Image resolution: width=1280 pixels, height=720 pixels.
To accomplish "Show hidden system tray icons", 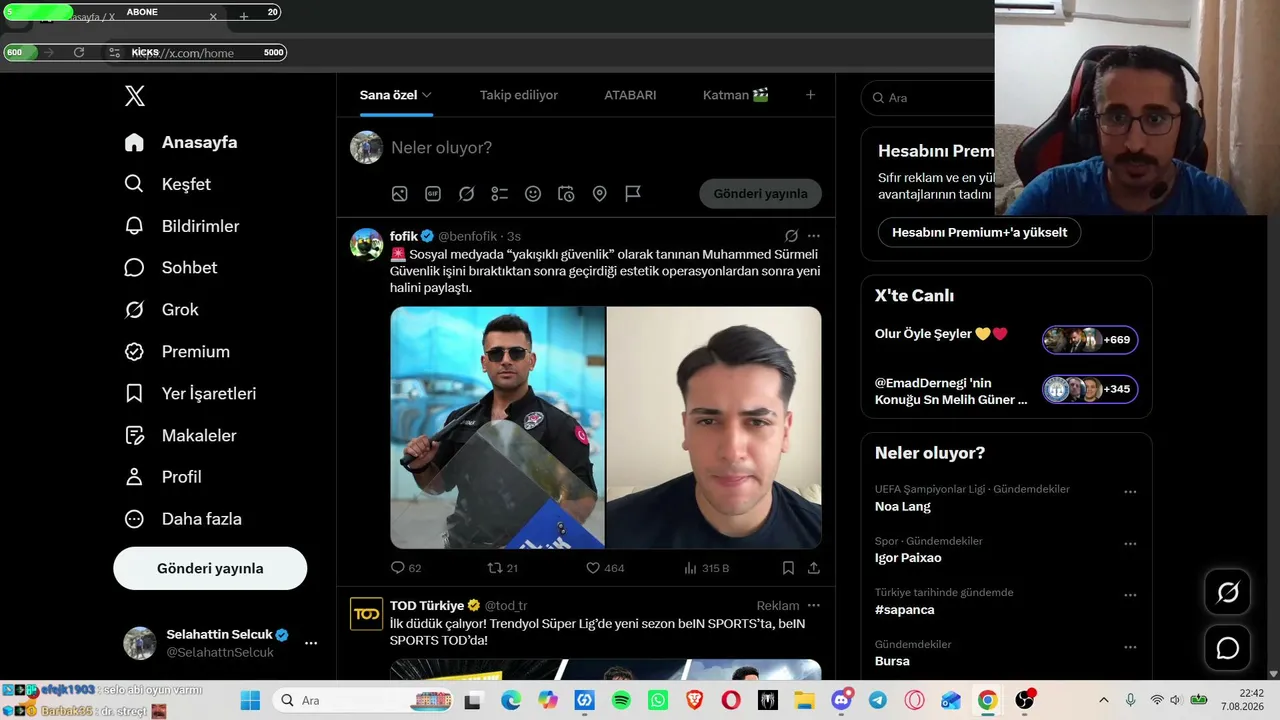I will (x=1104, y=700).
